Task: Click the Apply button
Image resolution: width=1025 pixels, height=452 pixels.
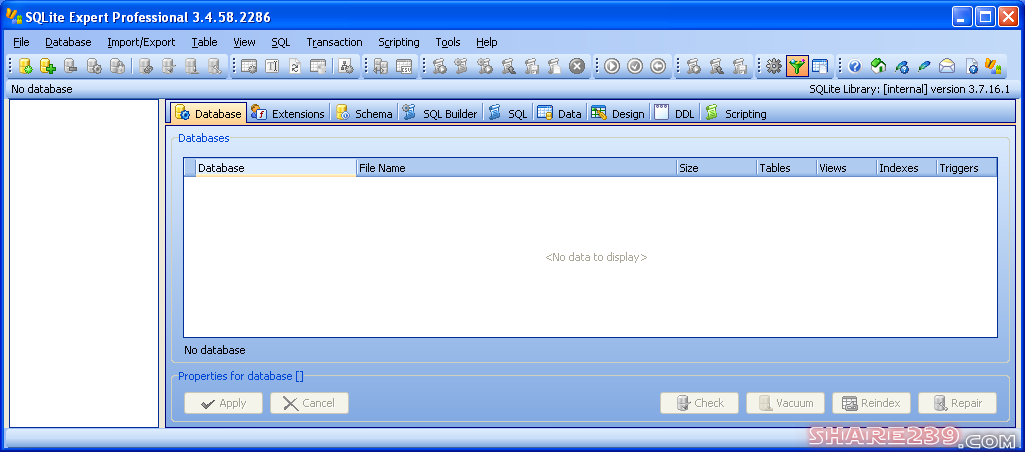Action: 224,403
